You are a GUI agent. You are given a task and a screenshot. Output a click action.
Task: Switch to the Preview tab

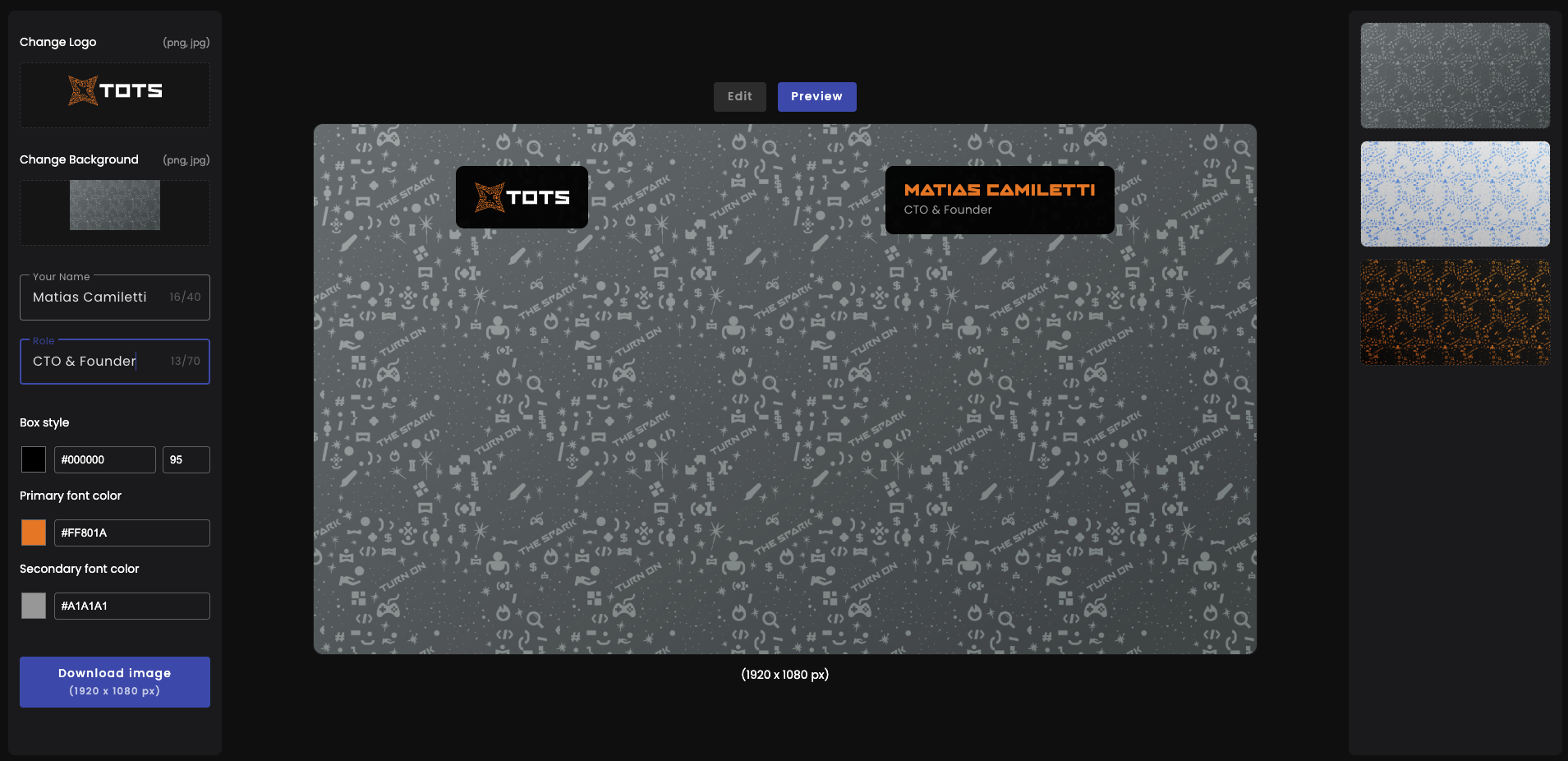(x=816, y=97)
